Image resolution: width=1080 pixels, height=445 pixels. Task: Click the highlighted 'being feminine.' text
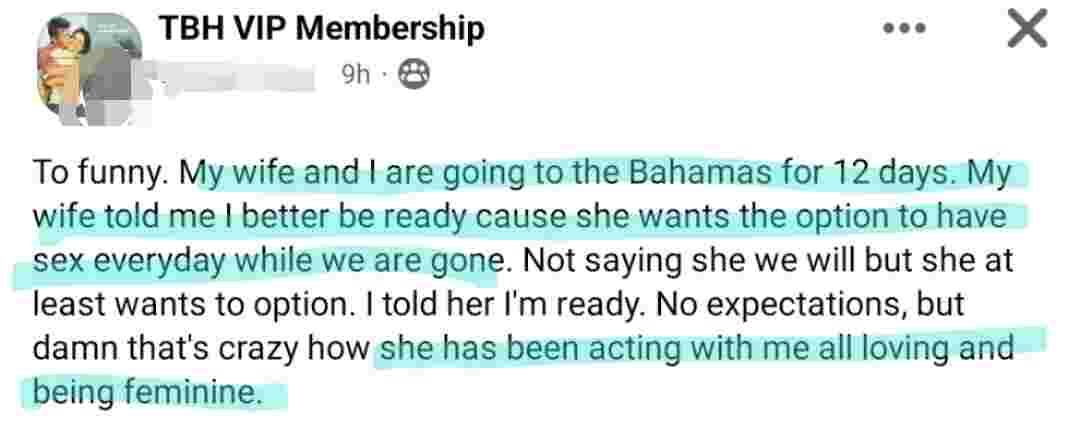click(x=148, y=393)
